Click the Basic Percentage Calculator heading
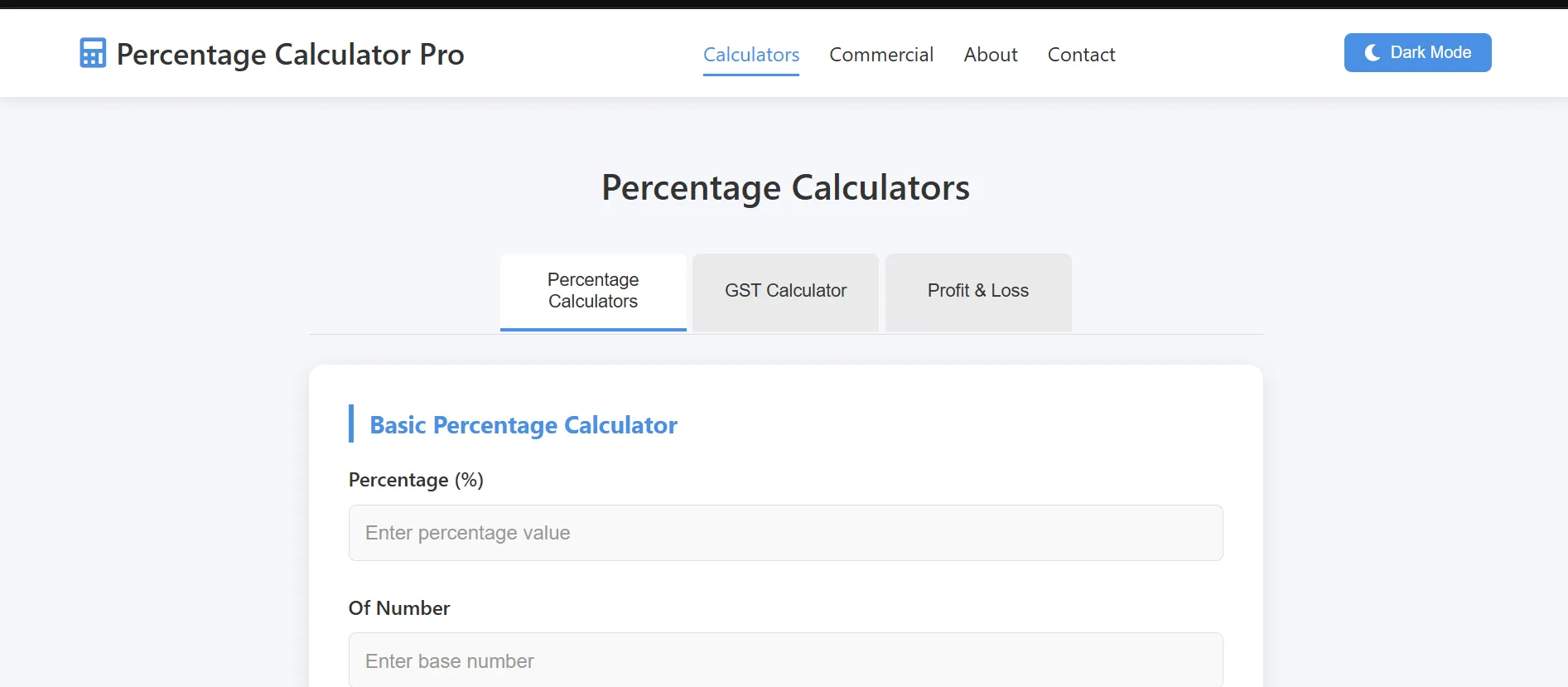The width and height of the screenshot is (1568, 687). point(523,425)
